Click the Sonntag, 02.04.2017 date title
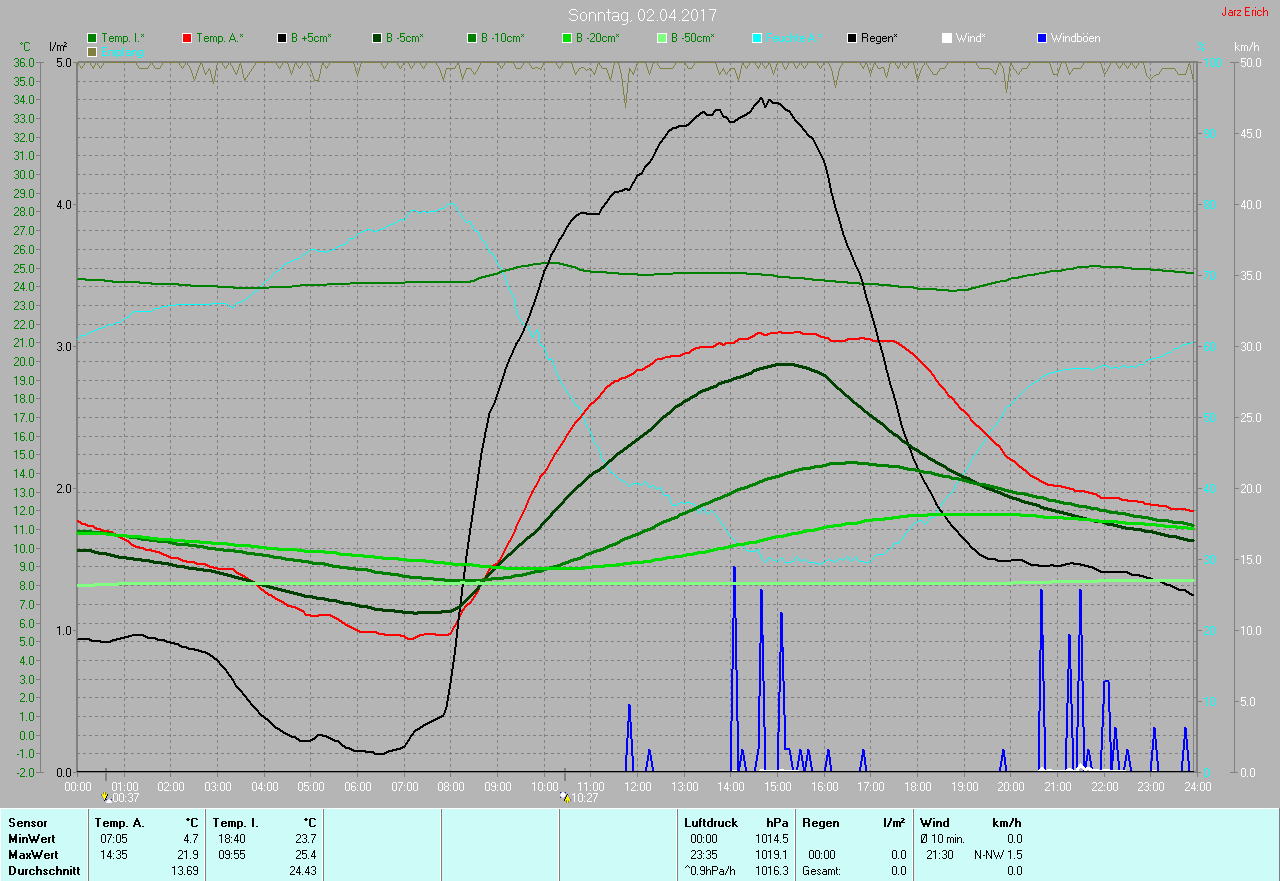Viewport: 1280px width, 881px height. (642, 15)
